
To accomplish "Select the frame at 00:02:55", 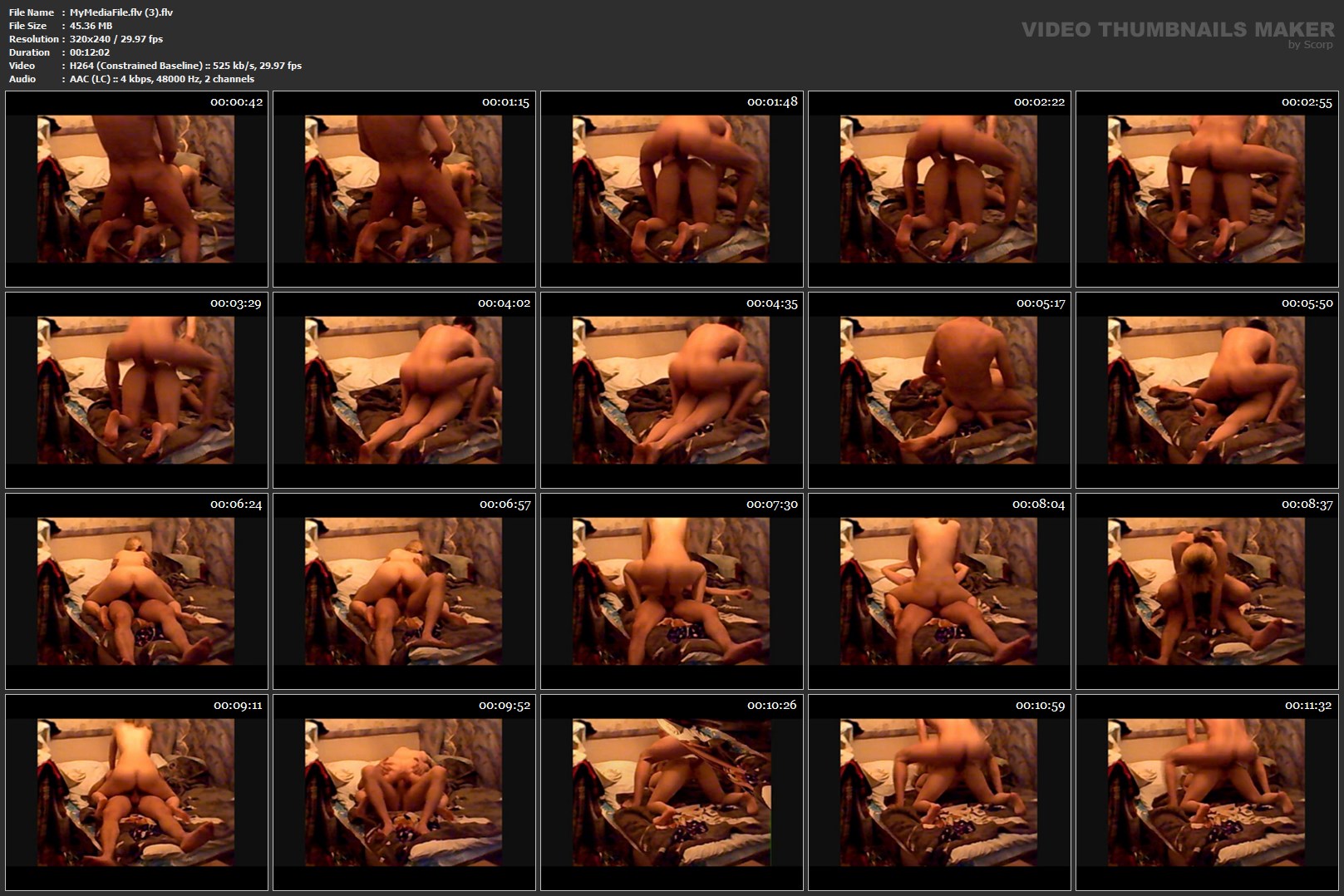I will click(1207, 190).
